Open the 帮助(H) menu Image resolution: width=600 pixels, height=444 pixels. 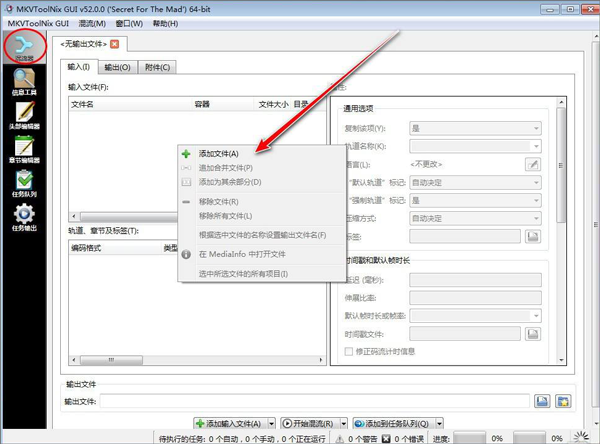pyautogui.click(x=165, y=24)
